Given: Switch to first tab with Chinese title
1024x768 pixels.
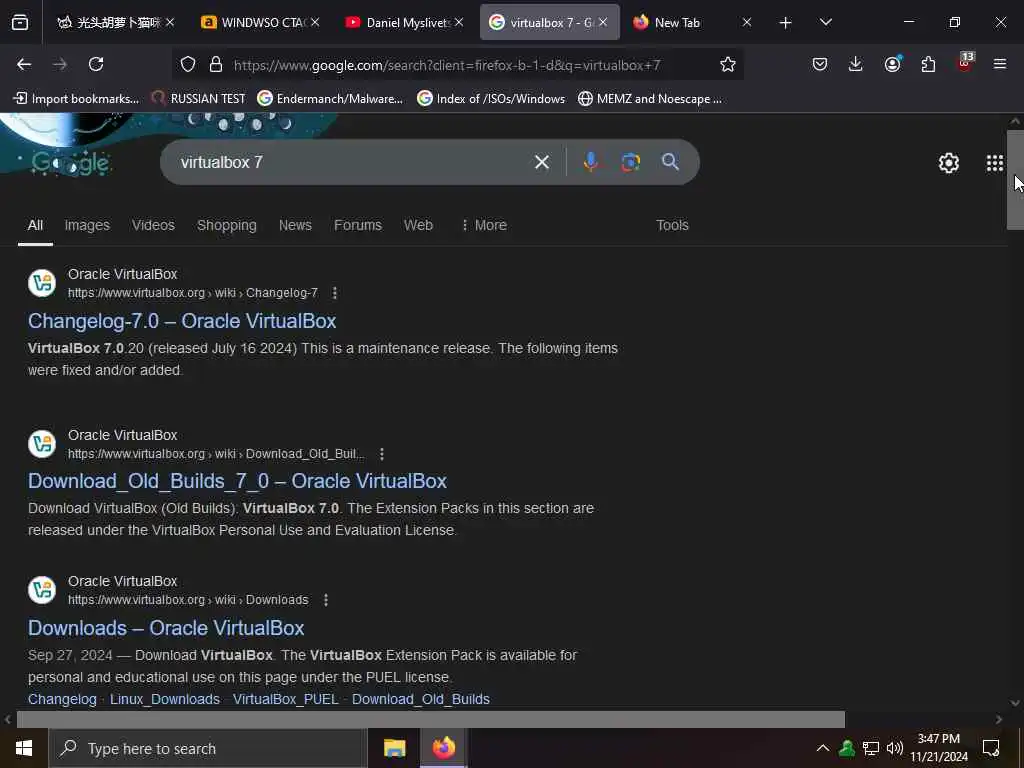Looking at the screenshot, I should pyautogui.click(x=116, y=22).
